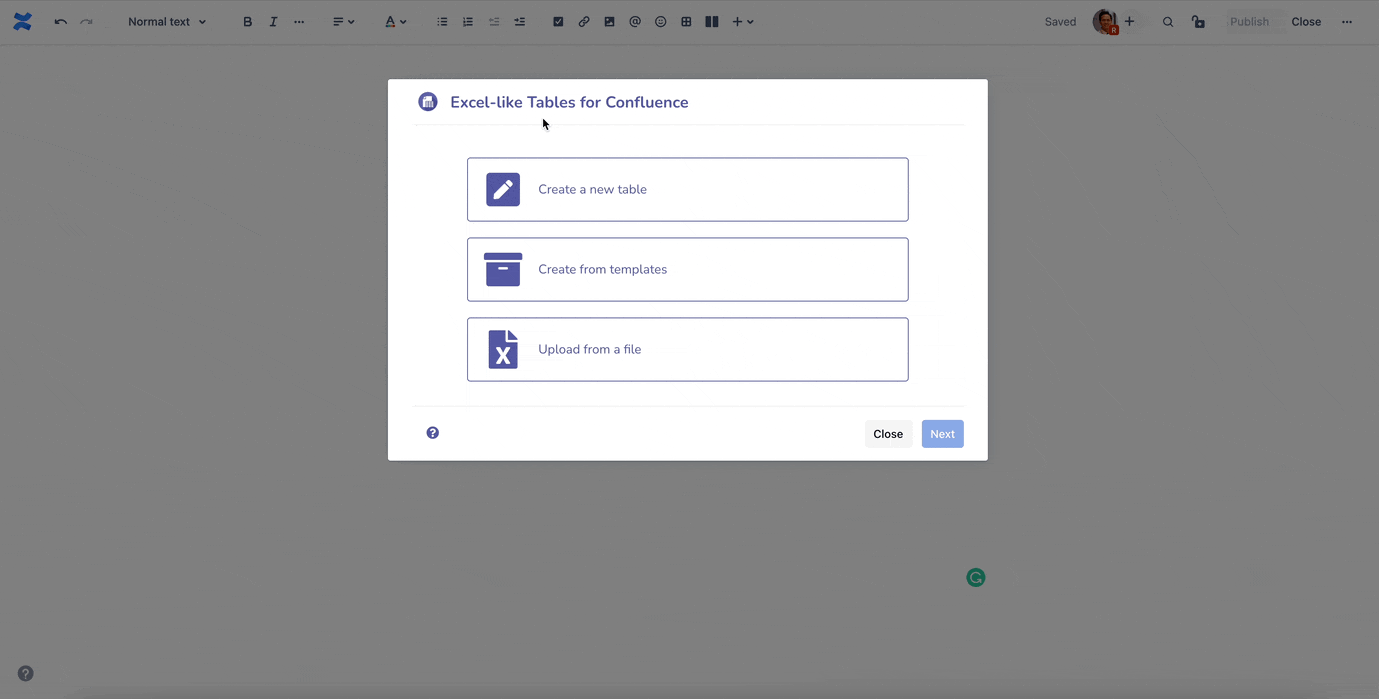Image resolution: width=1379 pixels, height=699 pixels.
Task: Toggle italic formatting in toolbar
Action: click(273, 22)
